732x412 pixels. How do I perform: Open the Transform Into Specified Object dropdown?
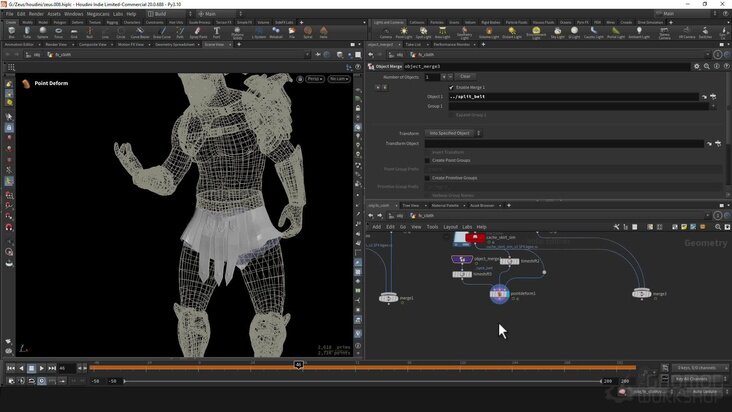[453, 133]
